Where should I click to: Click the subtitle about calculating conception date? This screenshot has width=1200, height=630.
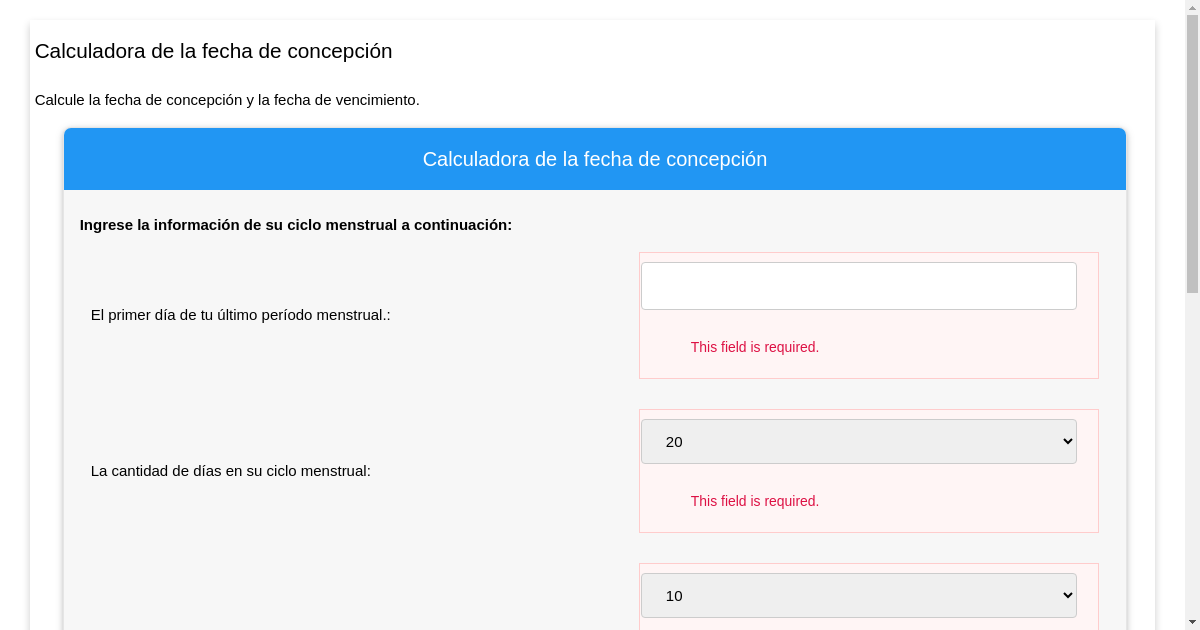[x=227, y=100]
